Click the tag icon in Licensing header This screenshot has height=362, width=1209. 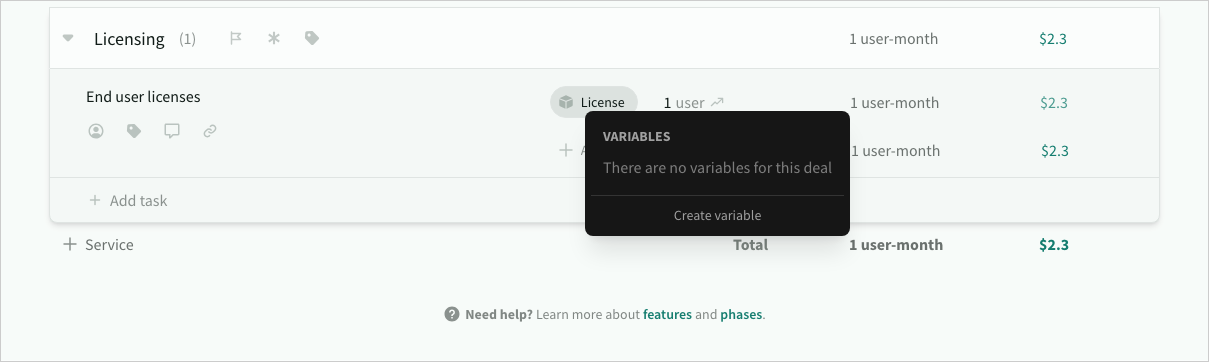click(x=312, y=39)
